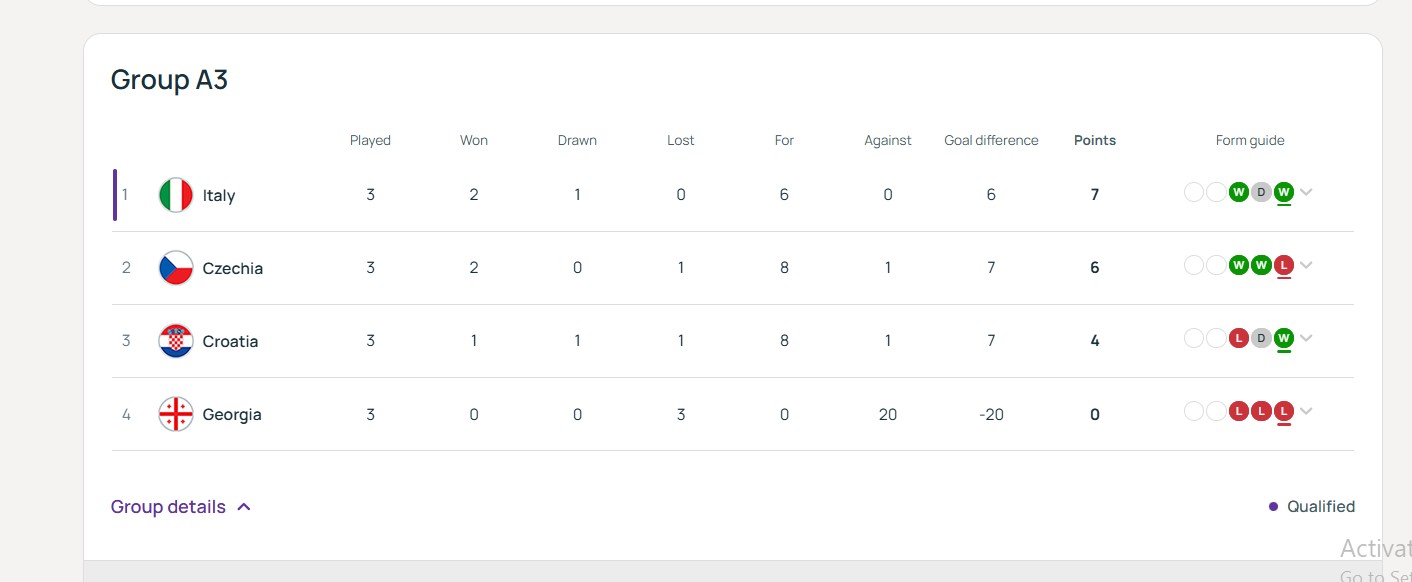Click the Croatia flag icon

tap(176, 341)
